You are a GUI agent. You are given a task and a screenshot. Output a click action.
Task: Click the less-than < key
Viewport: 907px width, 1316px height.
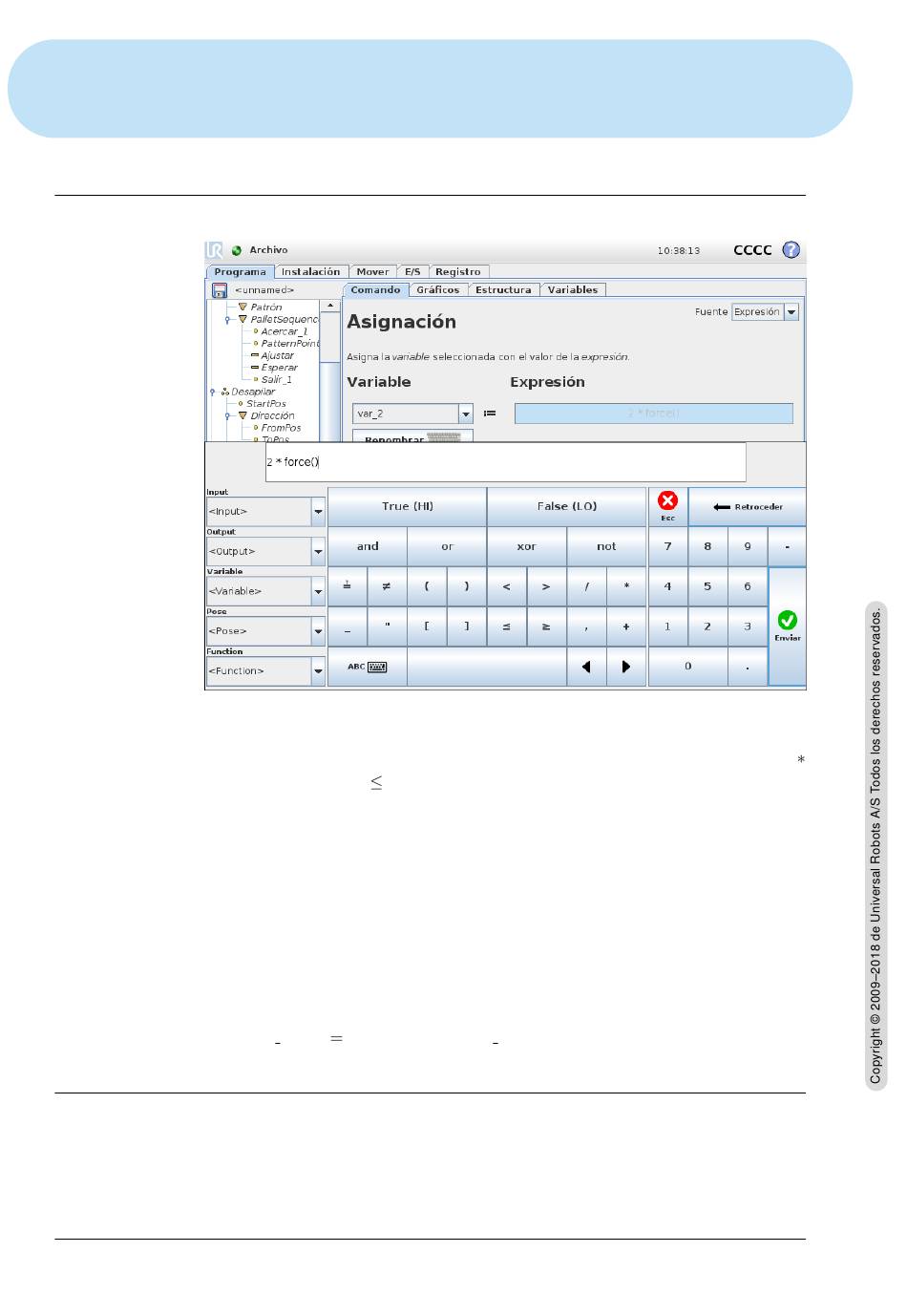click(507, 586)
